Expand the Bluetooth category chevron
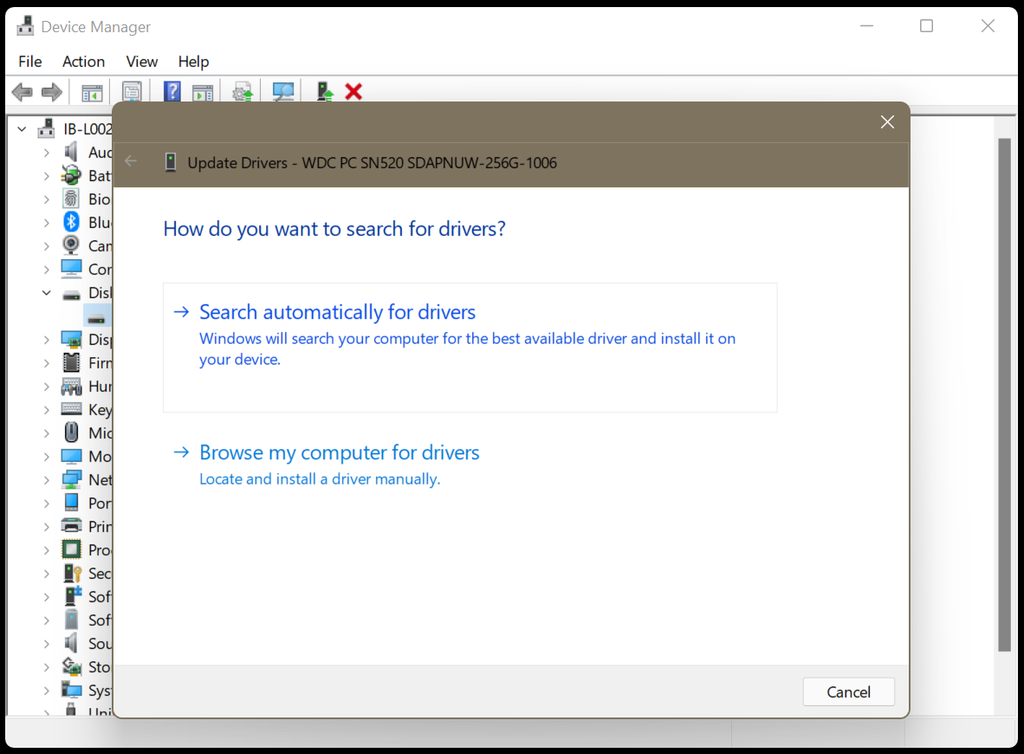The height and width of the screenshot is (754, 1024). (46, 223)
